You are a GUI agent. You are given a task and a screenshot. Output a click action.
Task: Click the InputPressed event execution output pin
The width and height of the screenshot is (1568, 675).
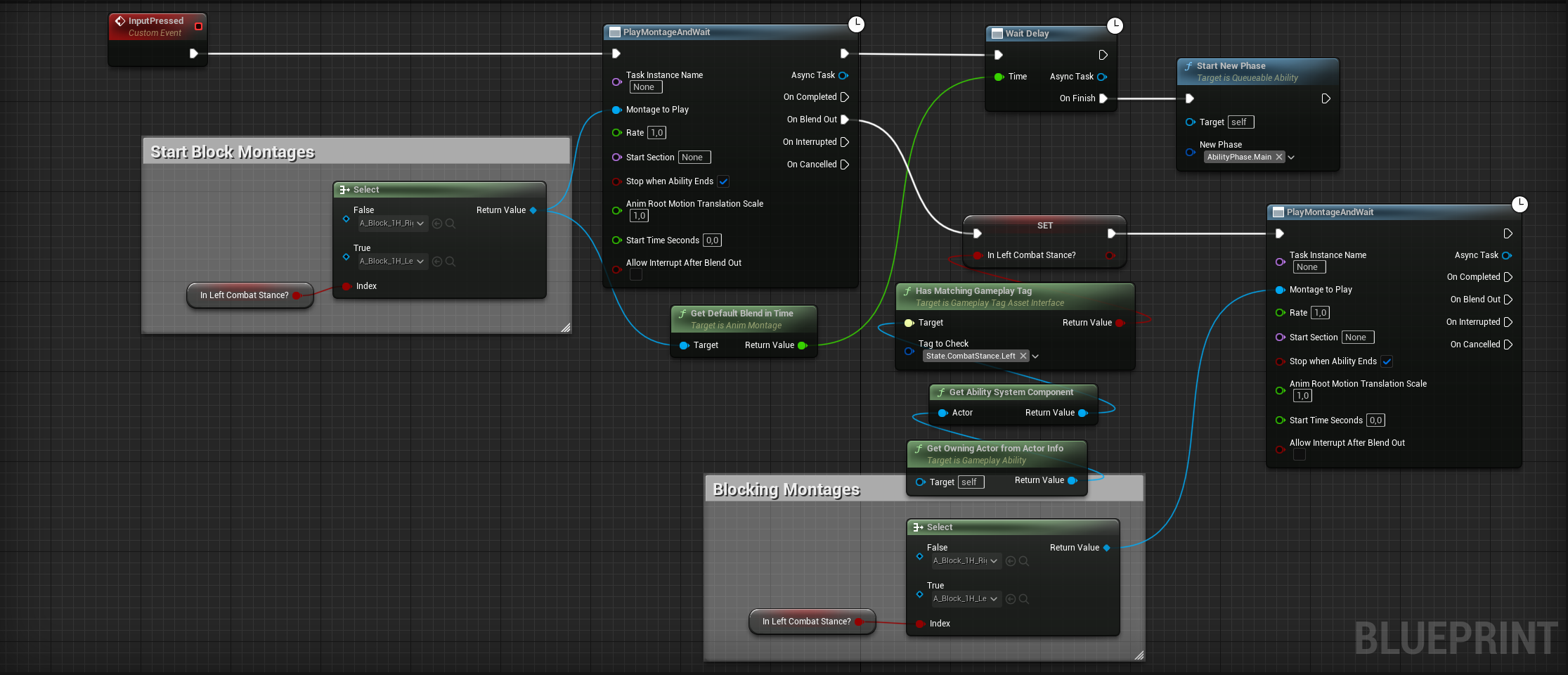pos(194,53)
